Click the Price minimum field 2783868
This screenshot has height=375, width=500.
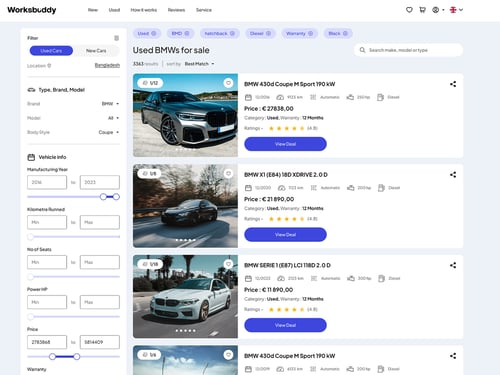click(47, 342)
